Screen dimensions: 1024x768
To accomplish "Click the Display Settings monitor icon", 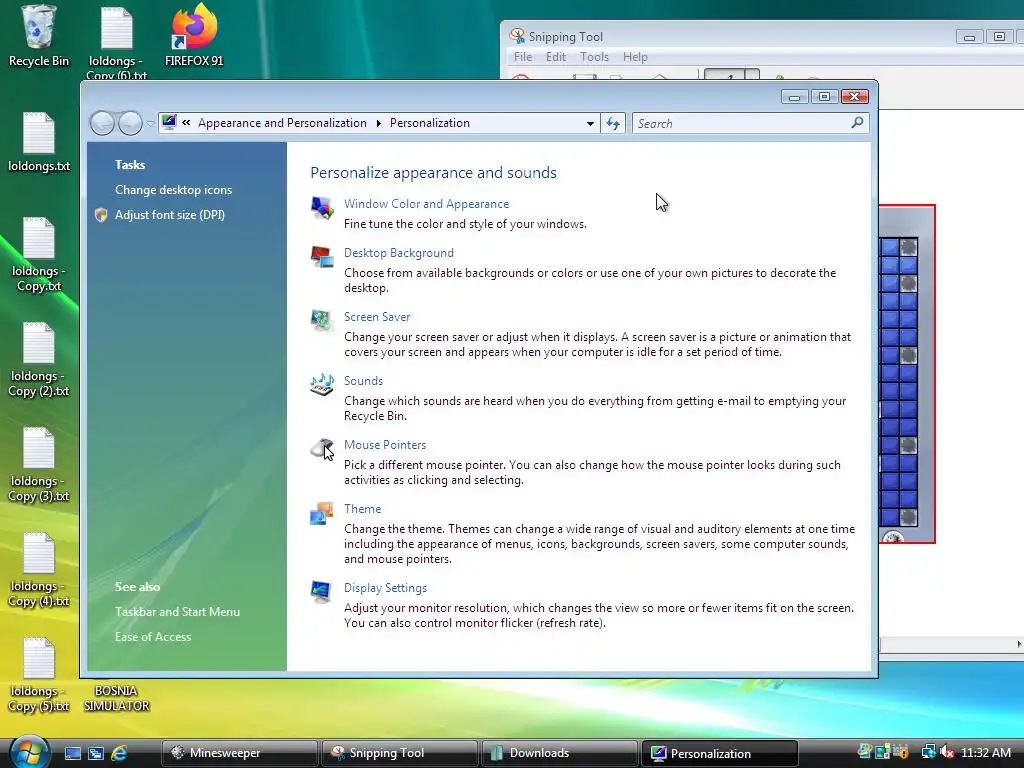I will tap(322, 592).
